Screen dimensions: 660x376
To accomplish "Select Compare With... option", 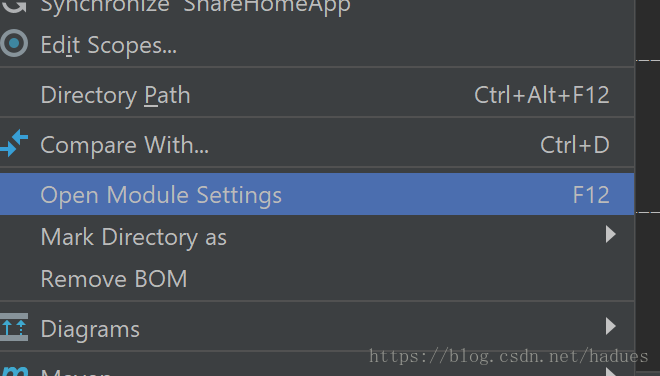I will coord(317,145).
